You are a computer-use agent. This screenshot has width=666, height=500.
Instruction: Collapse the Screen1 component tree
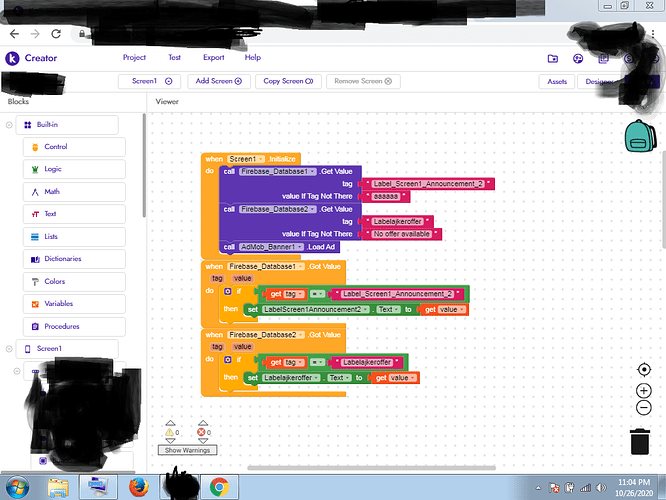click(9, 349)
